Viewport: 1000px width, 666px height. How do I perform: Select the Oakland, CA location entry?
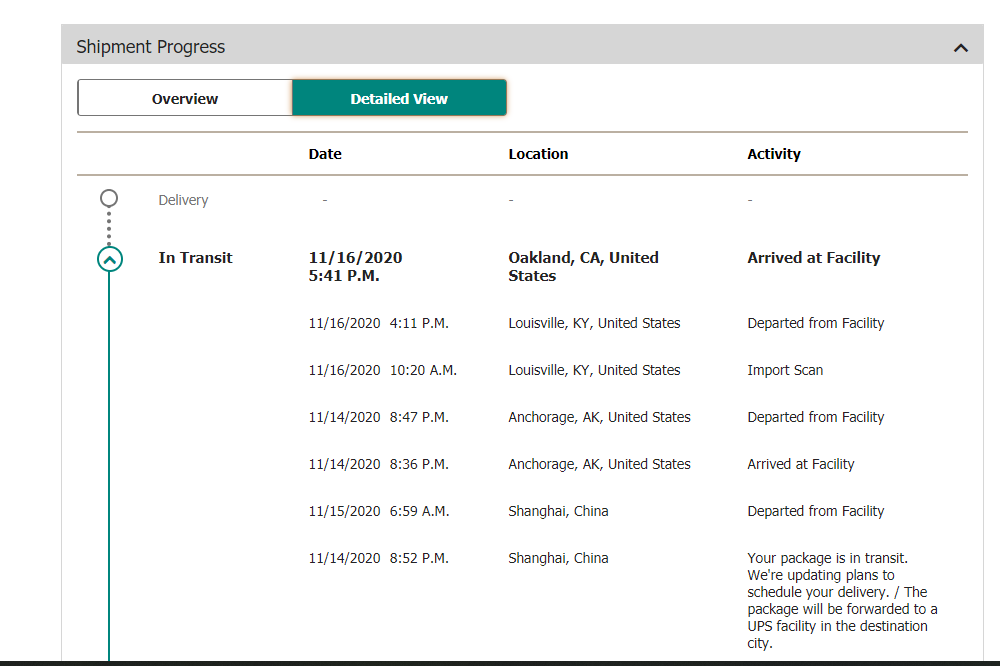point(584,267)
